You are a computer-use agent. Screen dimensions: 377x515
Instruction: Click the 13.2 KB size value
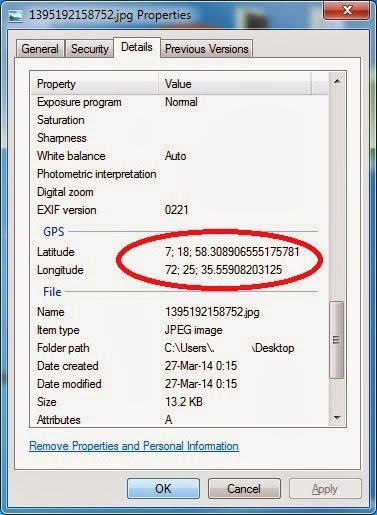[x=184, y=402]
